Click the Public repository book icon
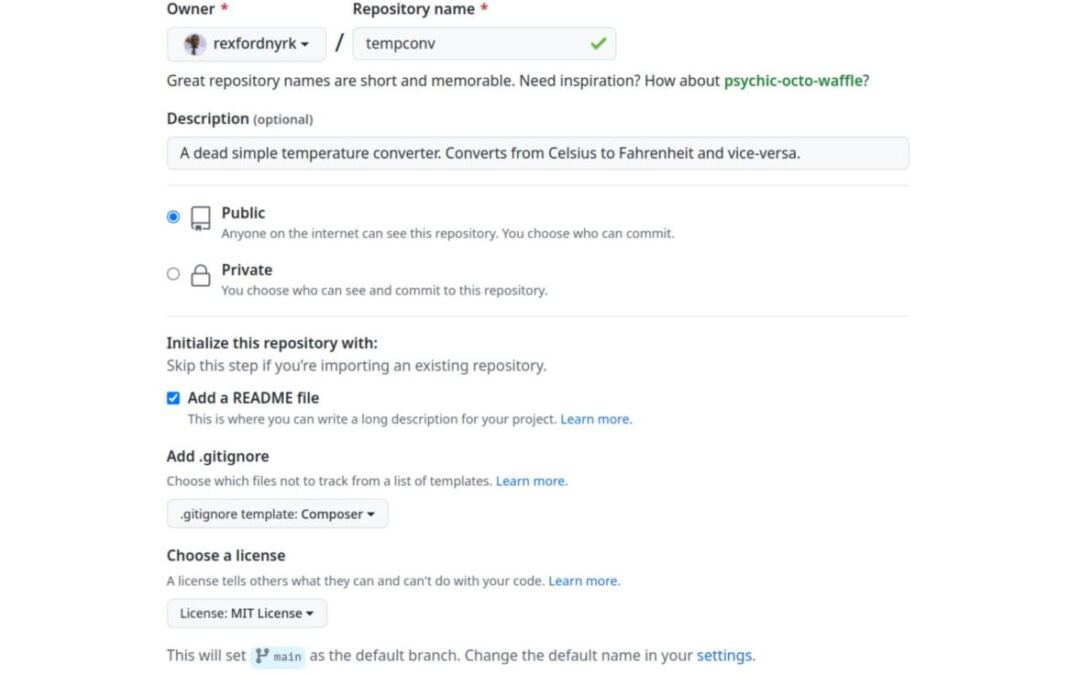This screenshot has height=675, width=1080. [201, 218]
